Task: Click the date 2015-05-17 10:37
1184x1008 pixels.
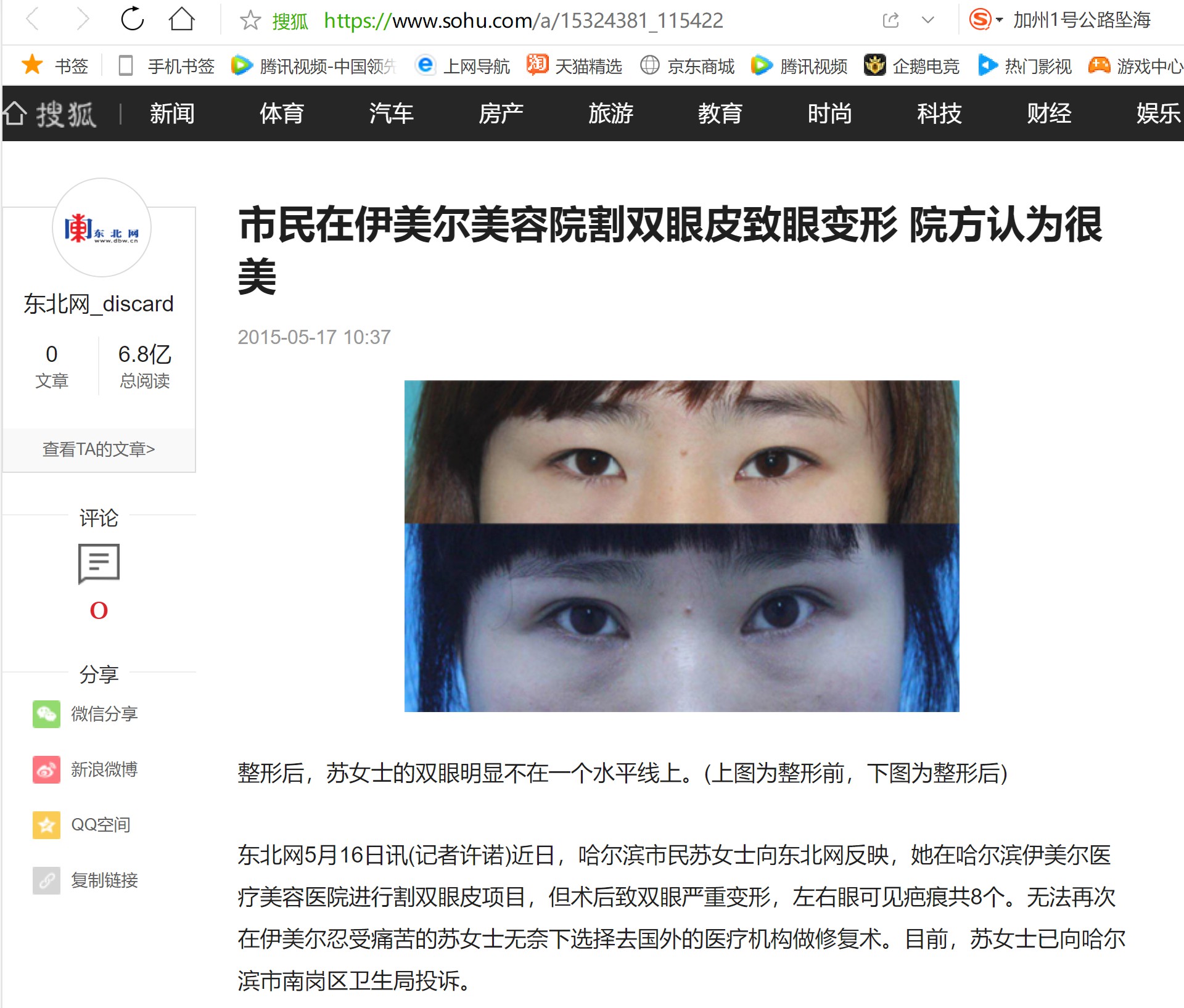Action: tap(314, 337)
